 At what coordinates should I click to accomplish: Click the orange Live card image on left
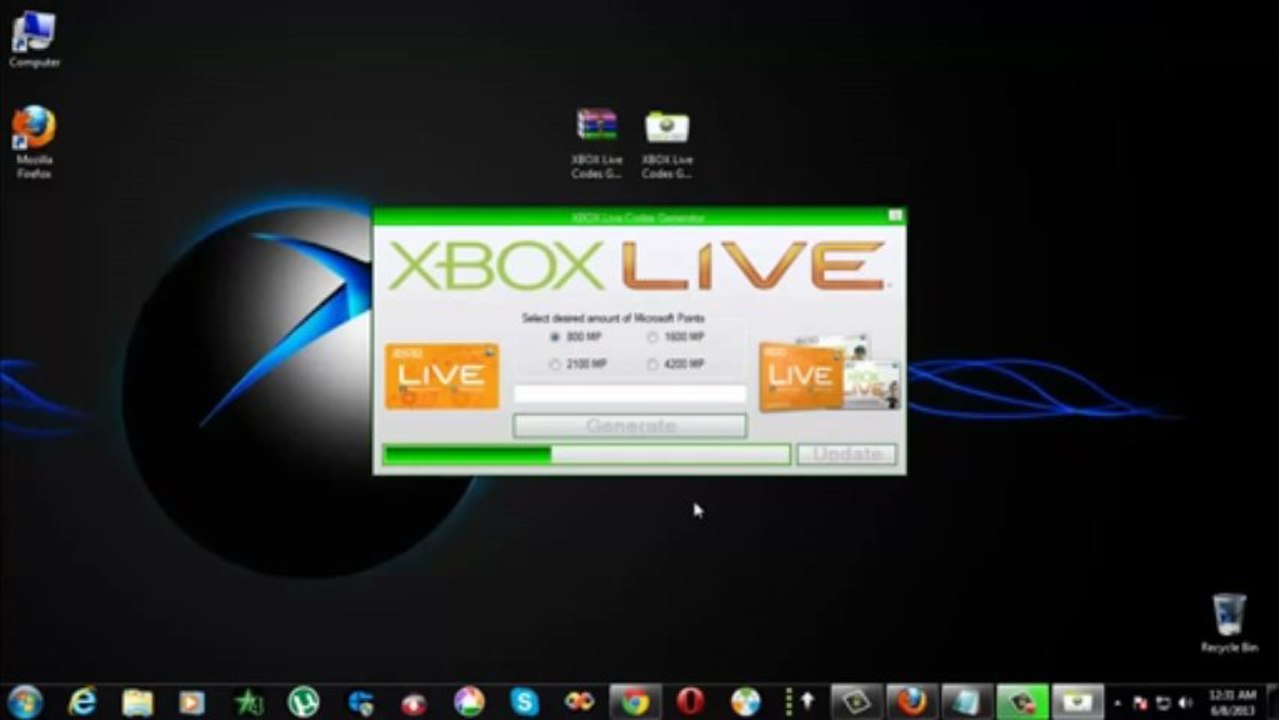tap(442, 376)
